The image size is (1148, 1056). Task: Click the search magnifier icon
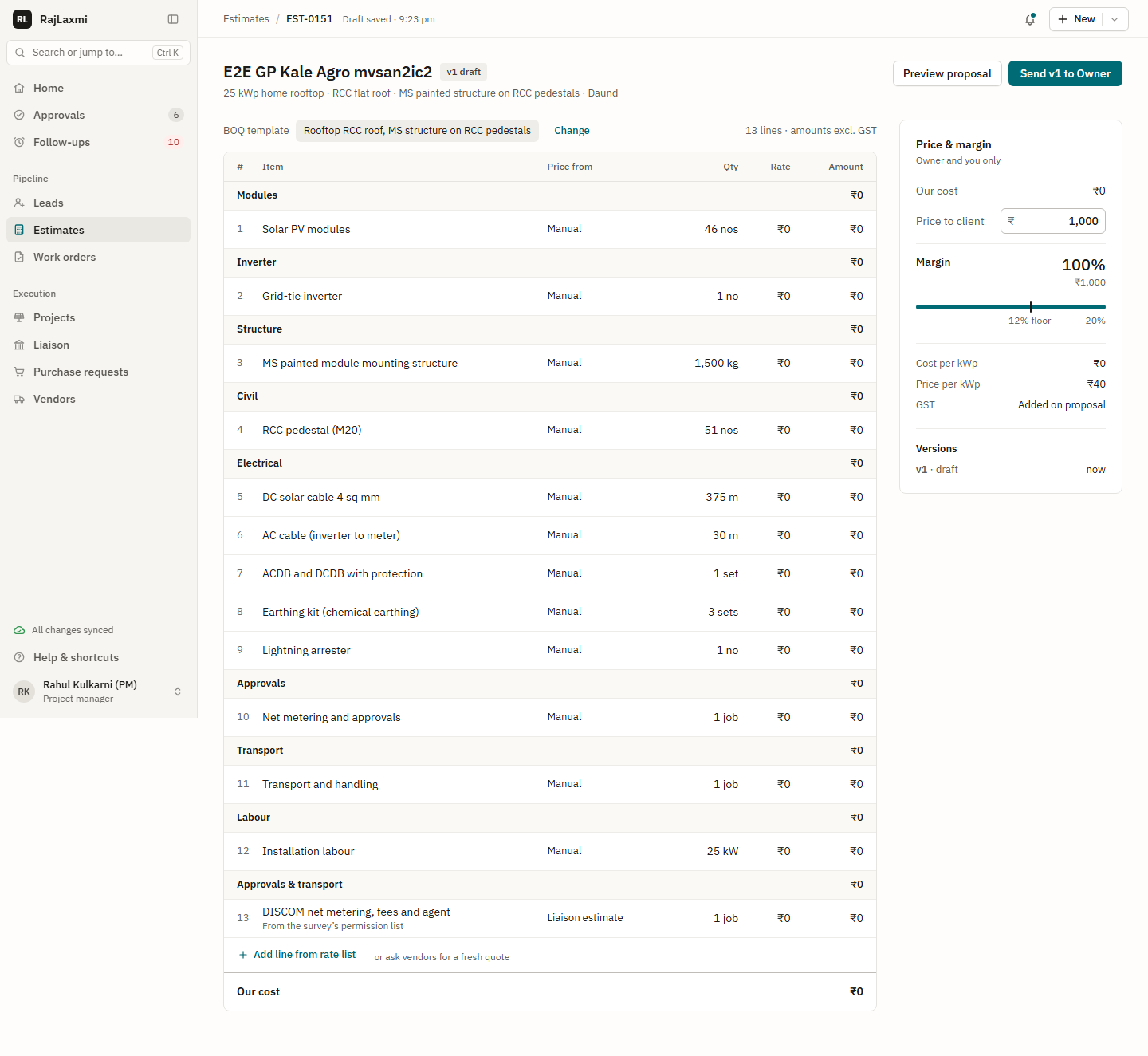coord(20,53)
